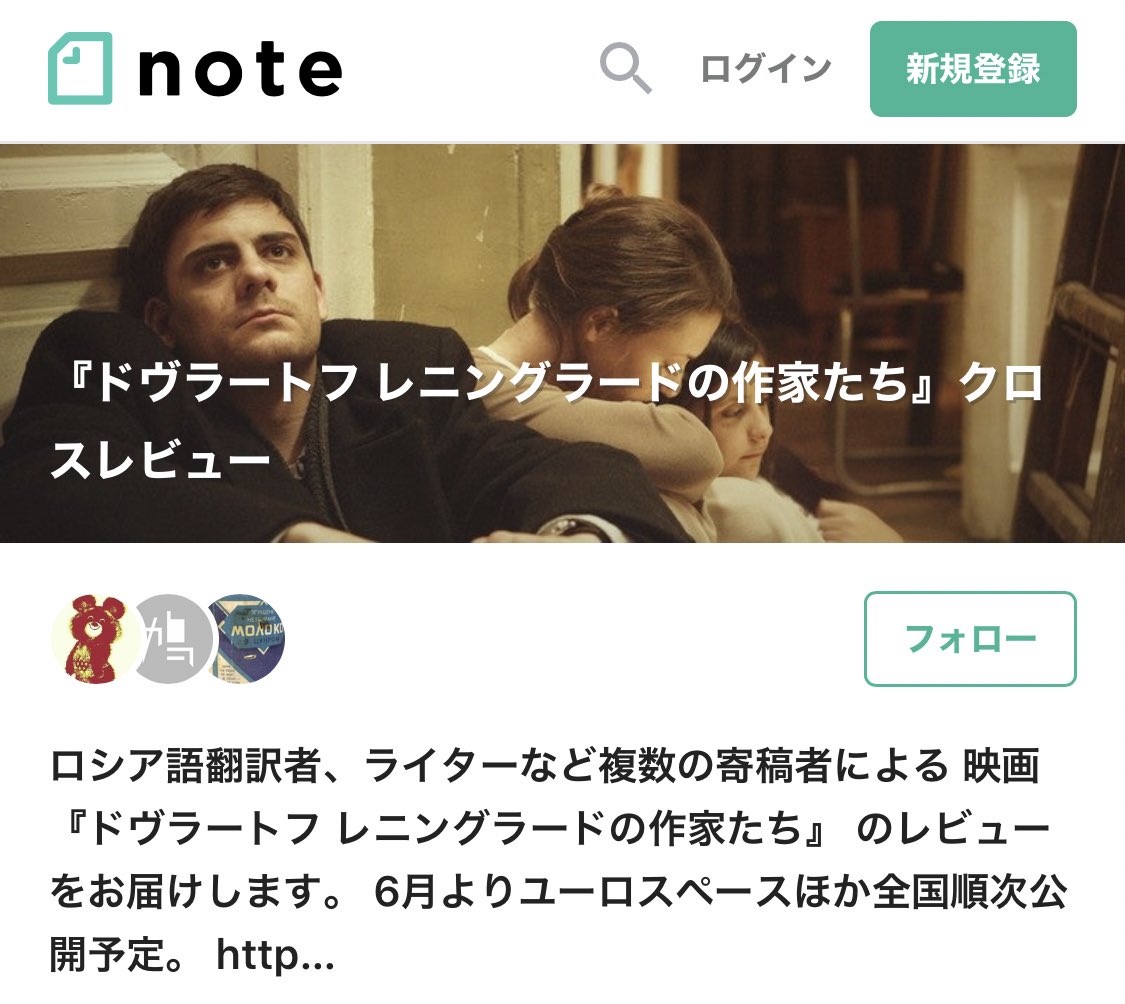The image size is (1125, 1004).
Task: Open search with the magnifying glass icon
Action: (625, 69)
